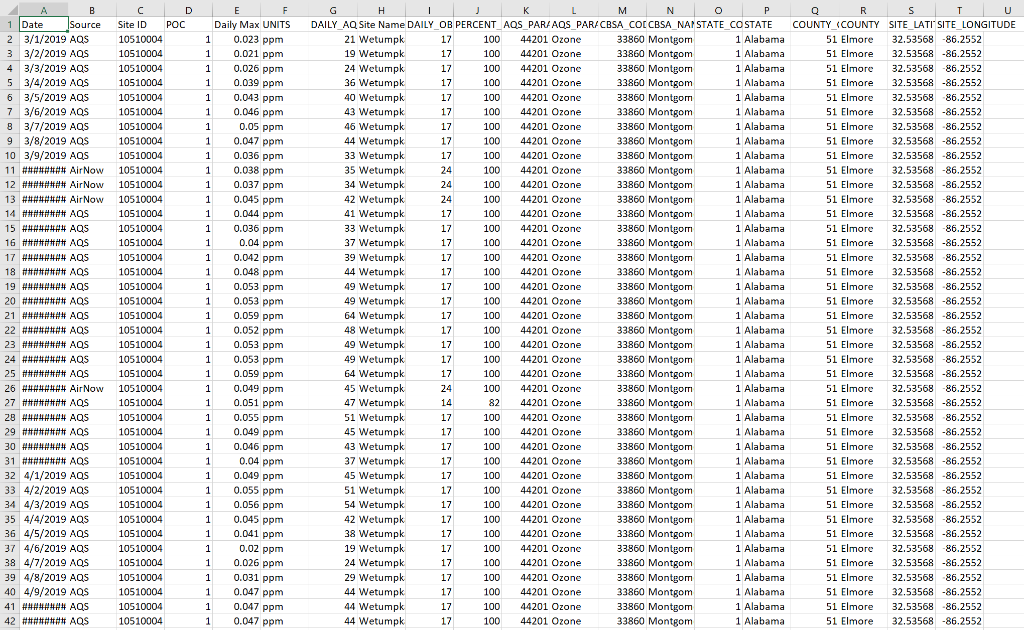Select the STATE column header P
Screen dimensions: 1024x630
[765, 10]
